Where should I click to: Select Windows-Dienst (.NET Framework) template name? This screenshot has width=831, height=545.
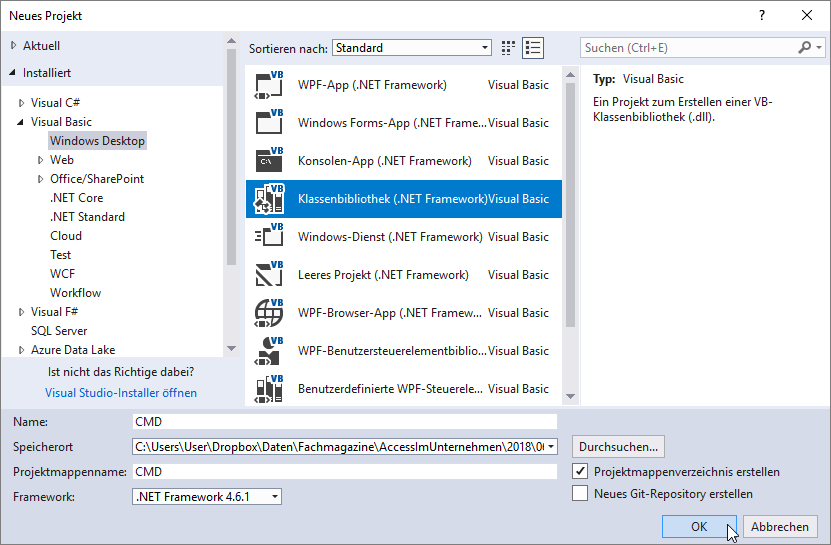tap(390, 236)
